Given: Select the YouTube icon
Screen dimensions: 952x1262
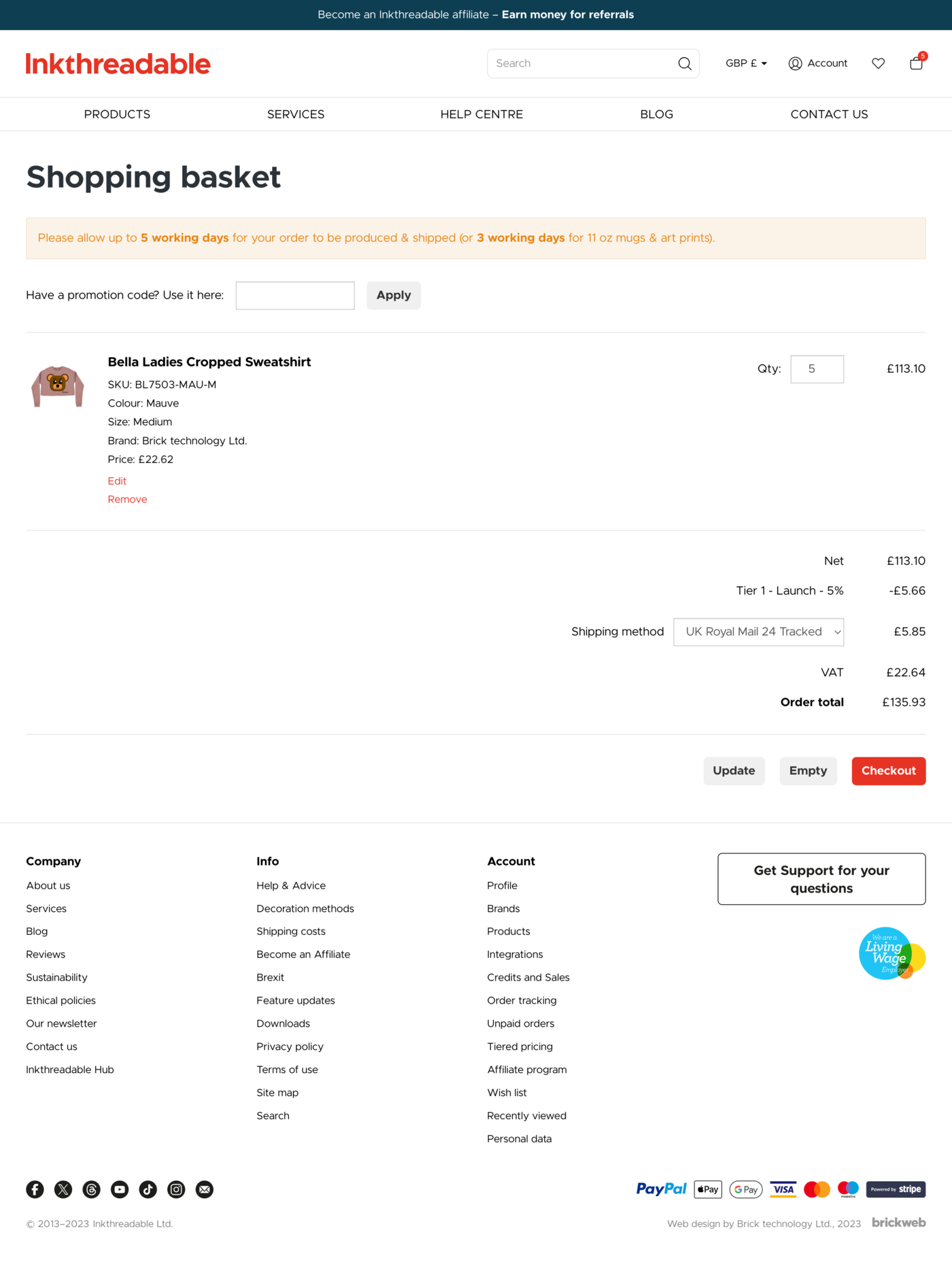Looking at the screenshot, I should coord(120,1189).
